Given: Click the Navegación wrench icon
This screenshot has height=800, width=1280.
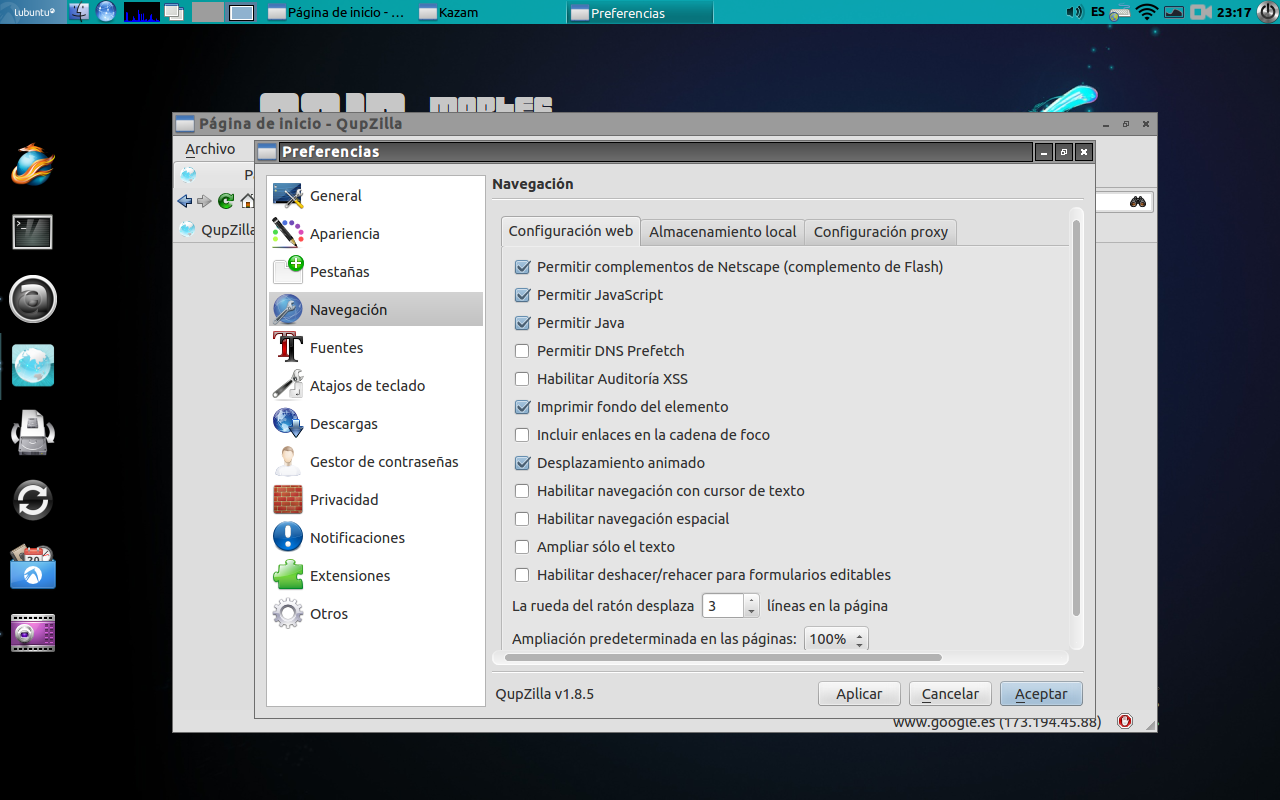Looking at the screenshot, I should tap(288, 310).
